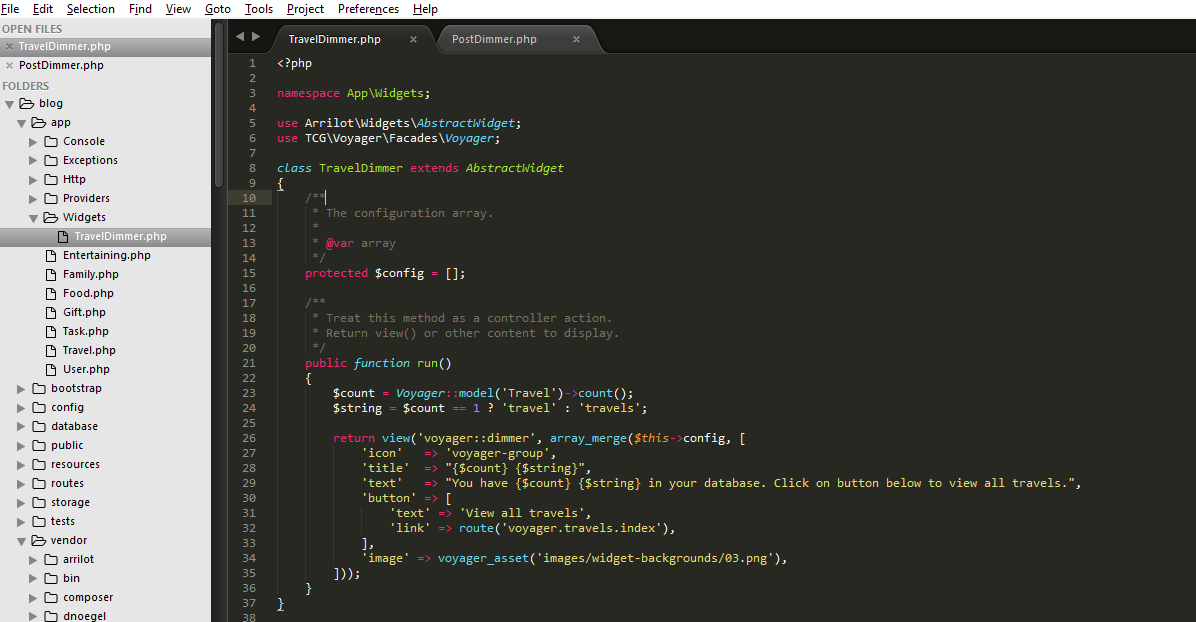
Task: Collapse the vendor folder
Action: pyautogui.click(x=21, y=541)
